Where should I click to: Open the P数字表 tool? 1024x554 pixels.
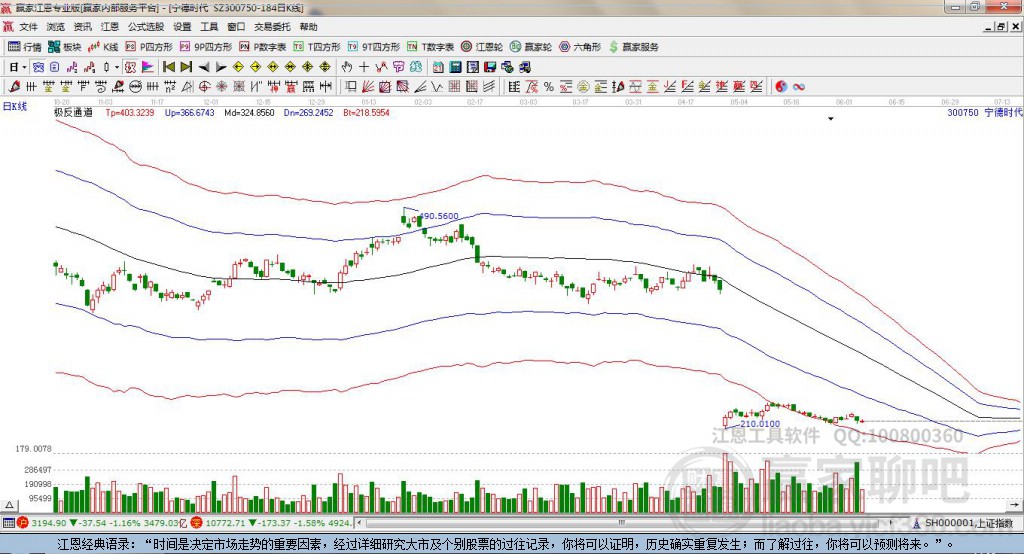point(263,47)
